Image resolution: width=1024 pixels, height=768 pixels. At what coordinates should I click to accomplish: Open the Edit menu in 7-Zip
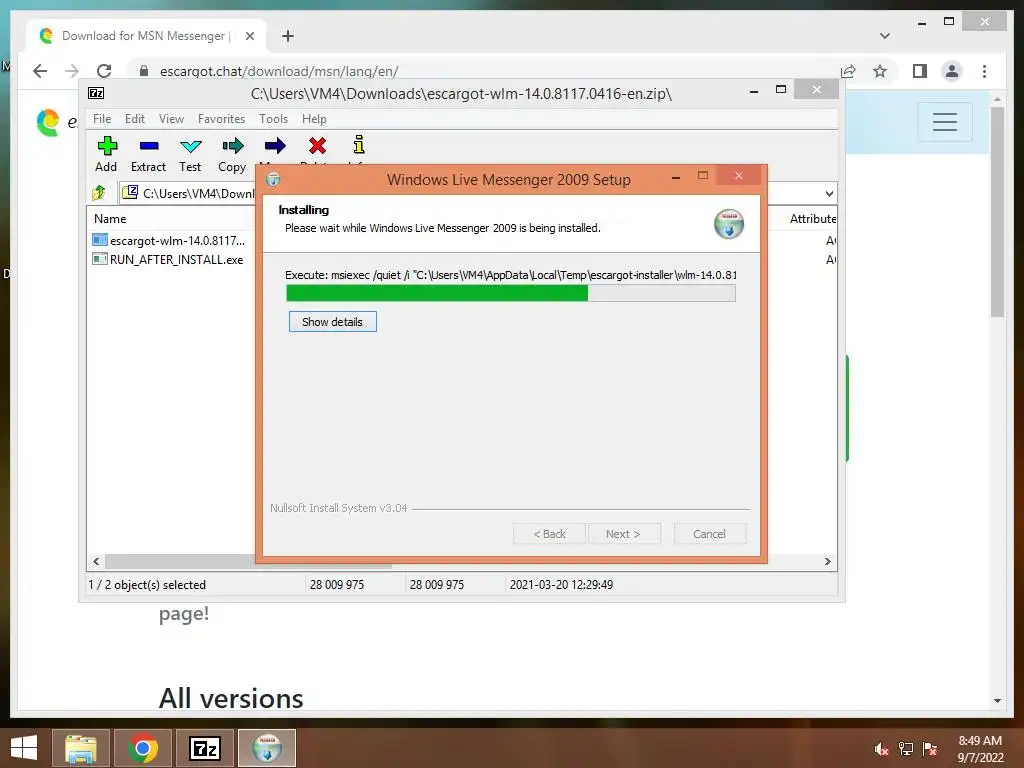(135, 119)
